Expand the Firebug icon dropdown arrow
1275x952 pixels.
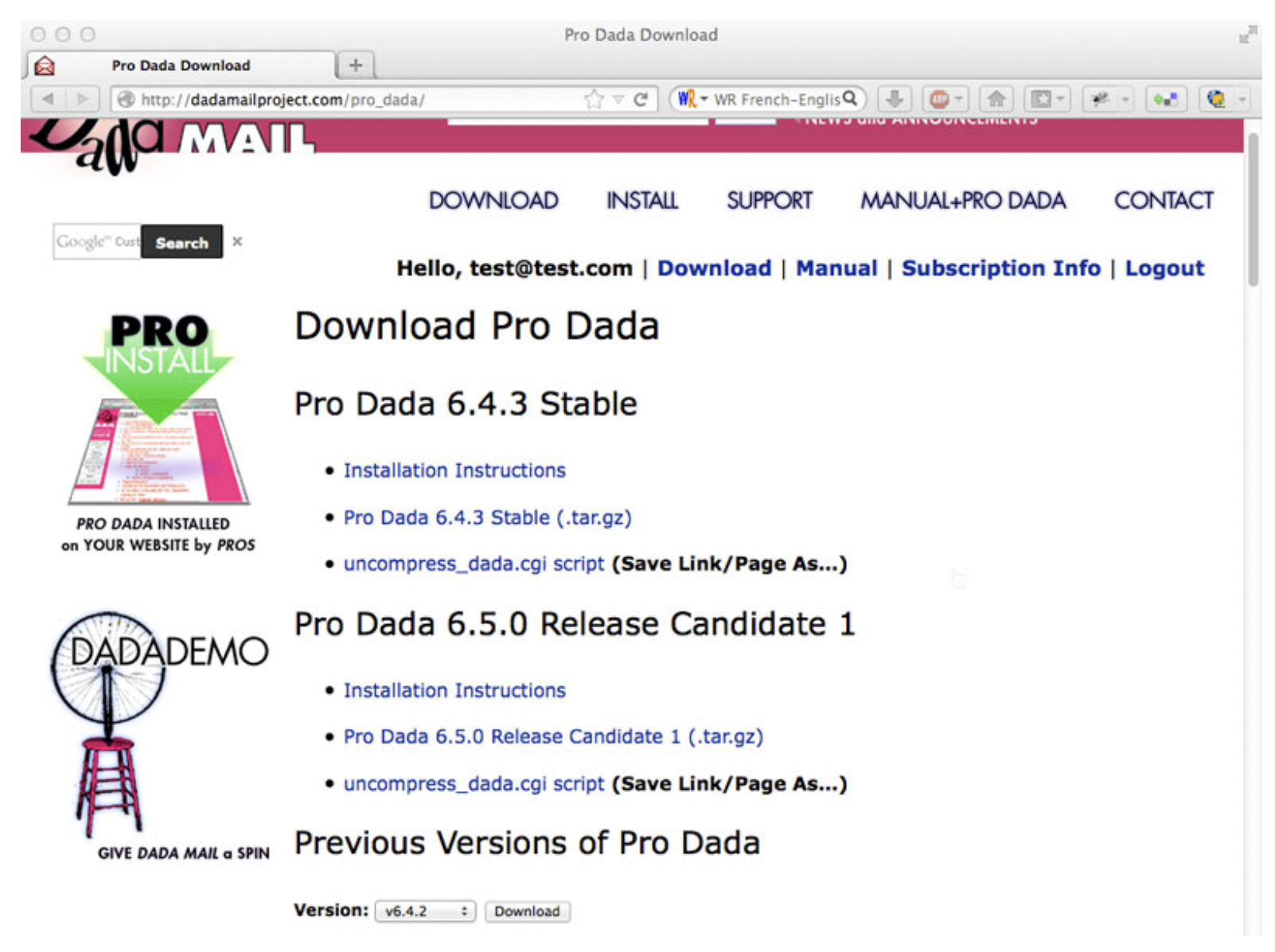point(1125,99)
